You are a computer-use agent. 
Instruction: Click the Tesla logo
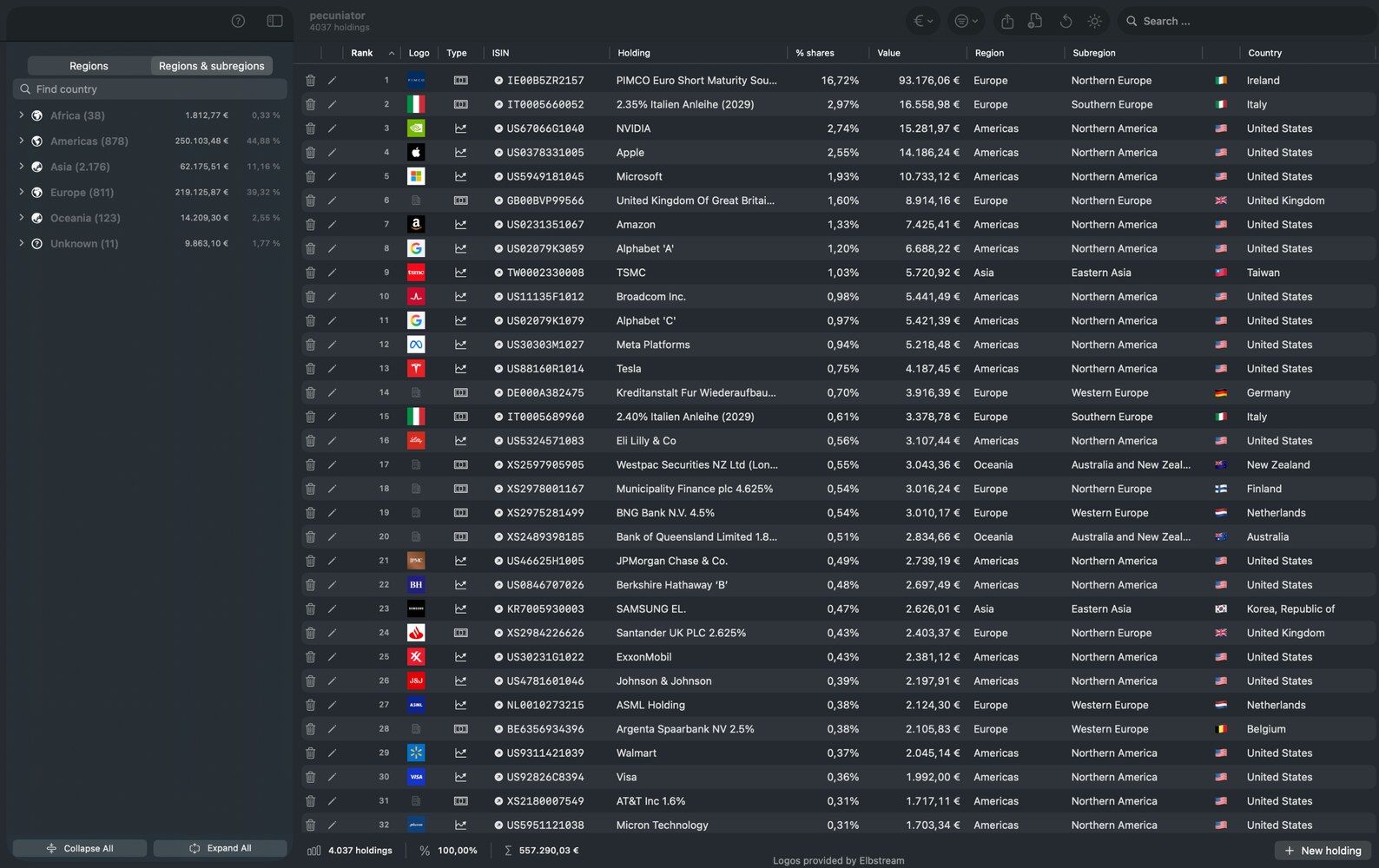416,368
